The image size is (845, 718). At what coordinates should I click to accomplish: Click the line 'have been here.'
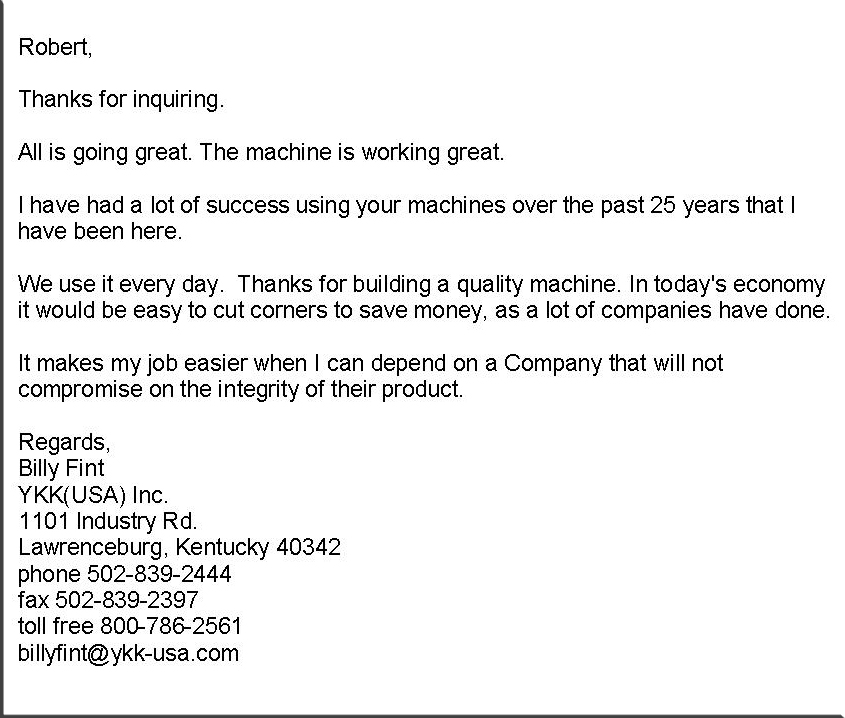point(100,232)
